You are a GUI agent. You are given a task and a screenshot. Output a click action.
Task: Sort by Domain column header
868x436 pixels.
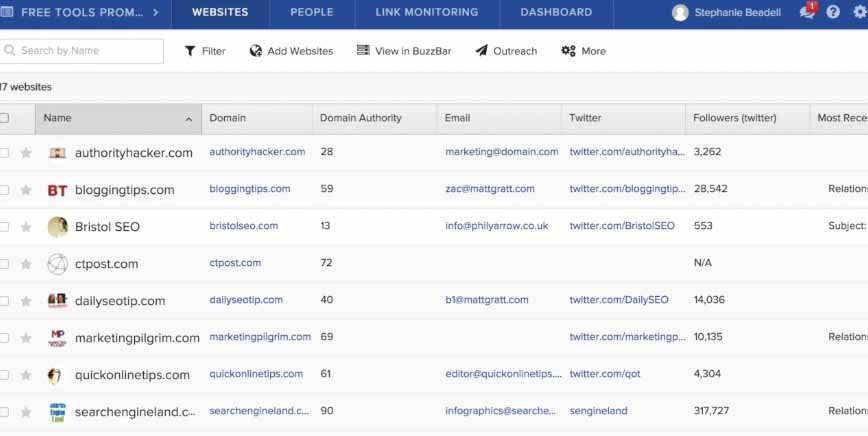(227, 118)
